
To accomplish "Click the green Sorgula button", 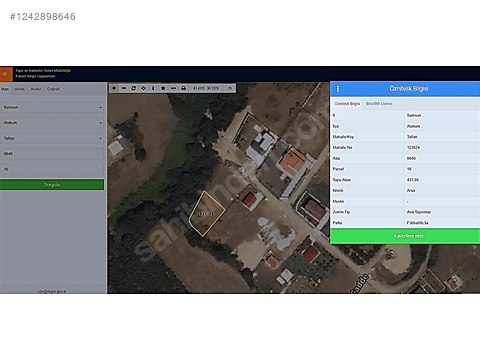I will point(52,185).
